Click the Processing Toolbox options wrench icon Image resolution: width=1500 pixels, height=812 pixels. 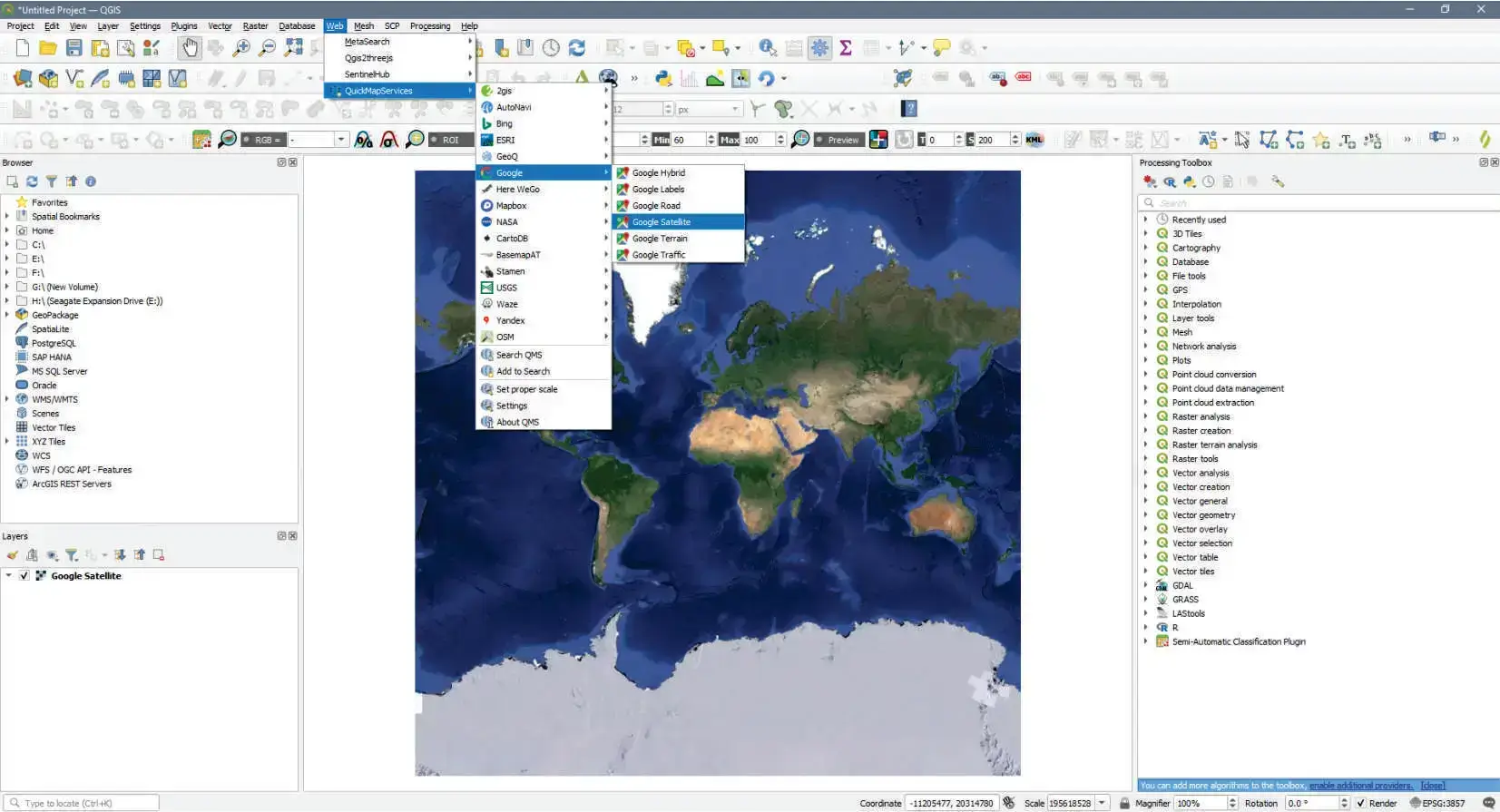click(1278, 181)
